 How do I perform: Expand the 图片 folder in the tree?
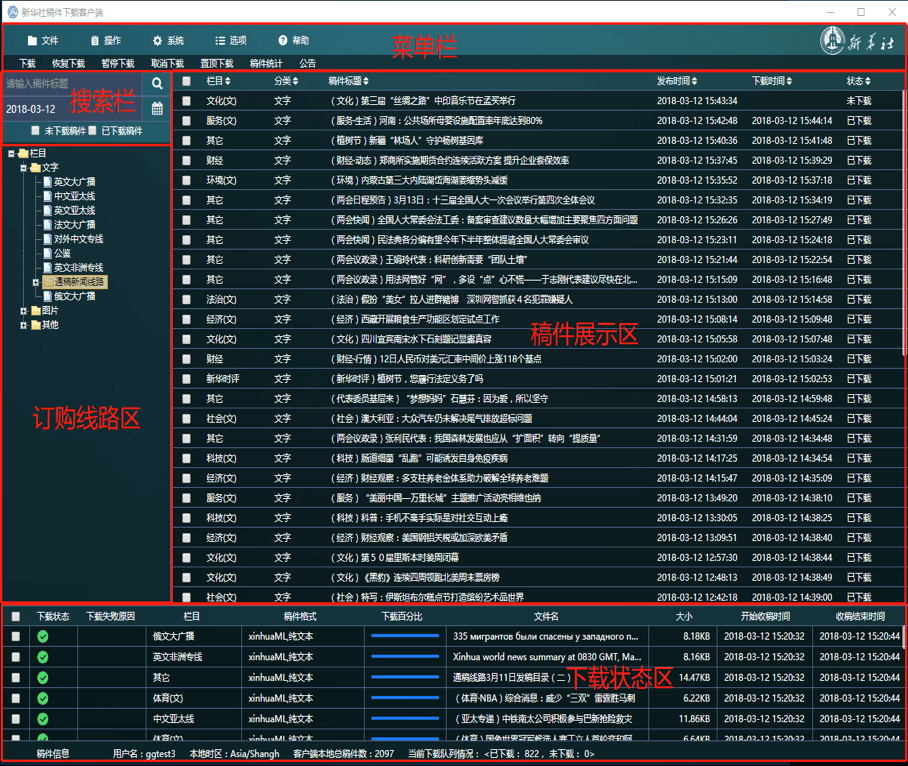click(x=24, y=311)
